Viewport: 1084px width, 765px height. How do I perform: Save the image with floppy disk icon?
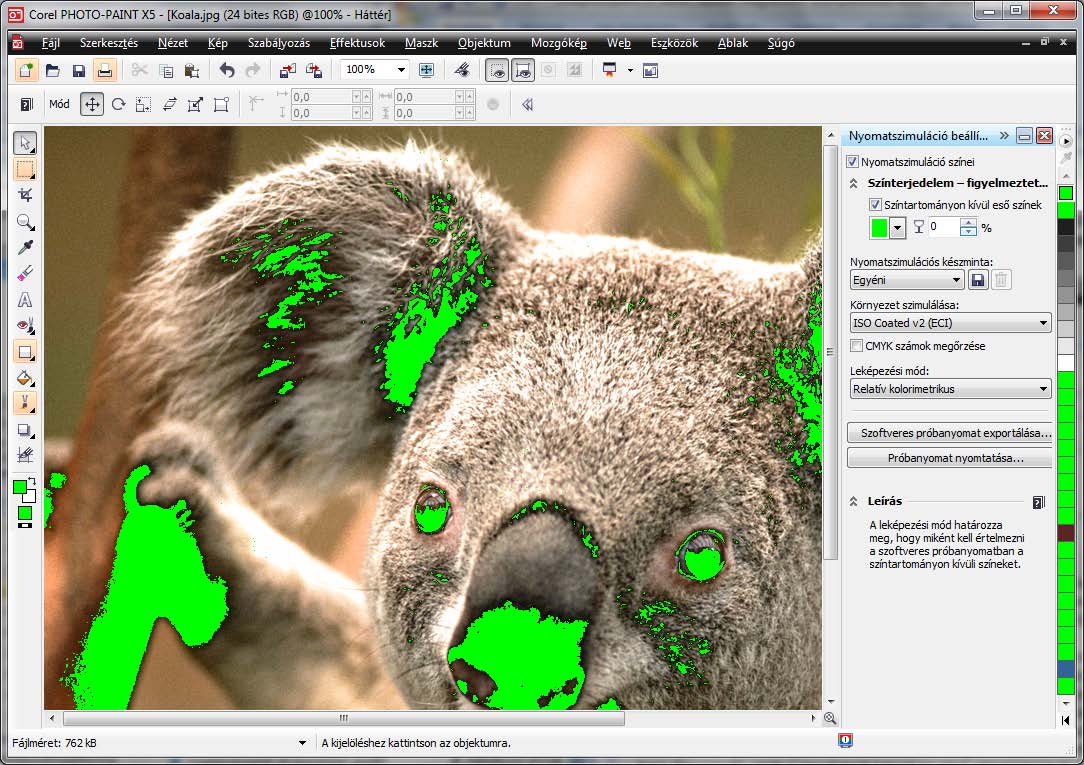point(78,70)
